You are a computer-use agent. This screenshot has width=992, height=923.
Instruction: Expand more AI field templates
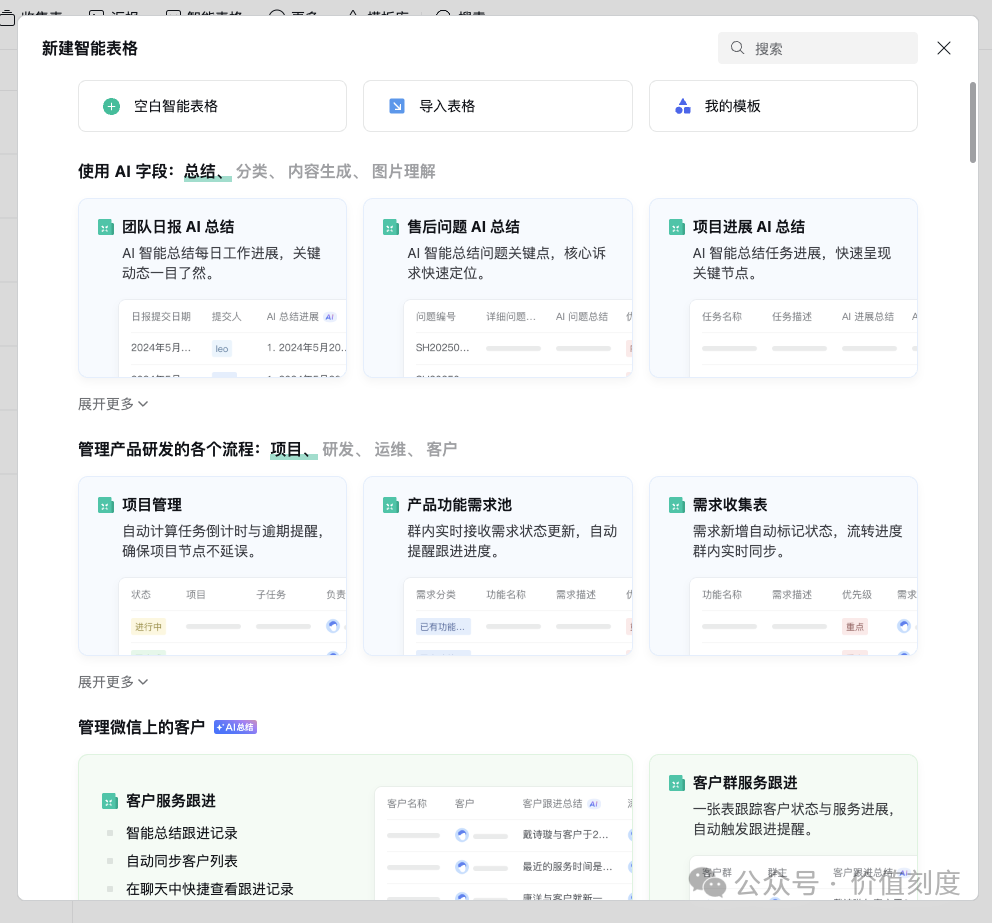[x=113, y=404]
